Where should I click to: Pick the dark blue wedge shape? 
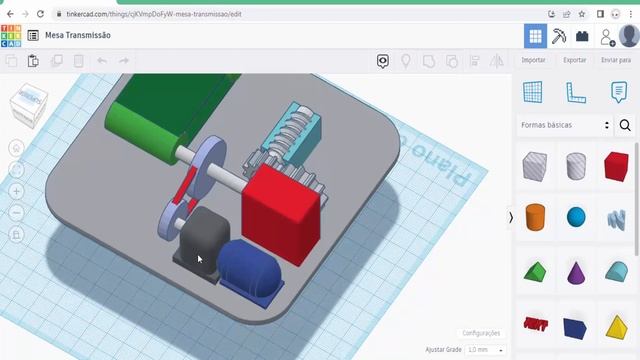pos(575,328)
